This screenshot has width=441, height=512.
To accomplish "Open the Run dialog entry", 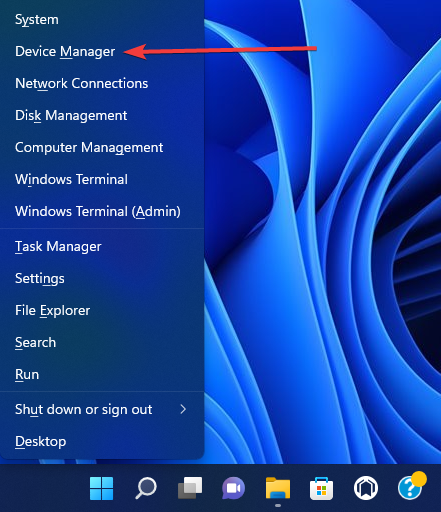I will (x=102, y=374).
